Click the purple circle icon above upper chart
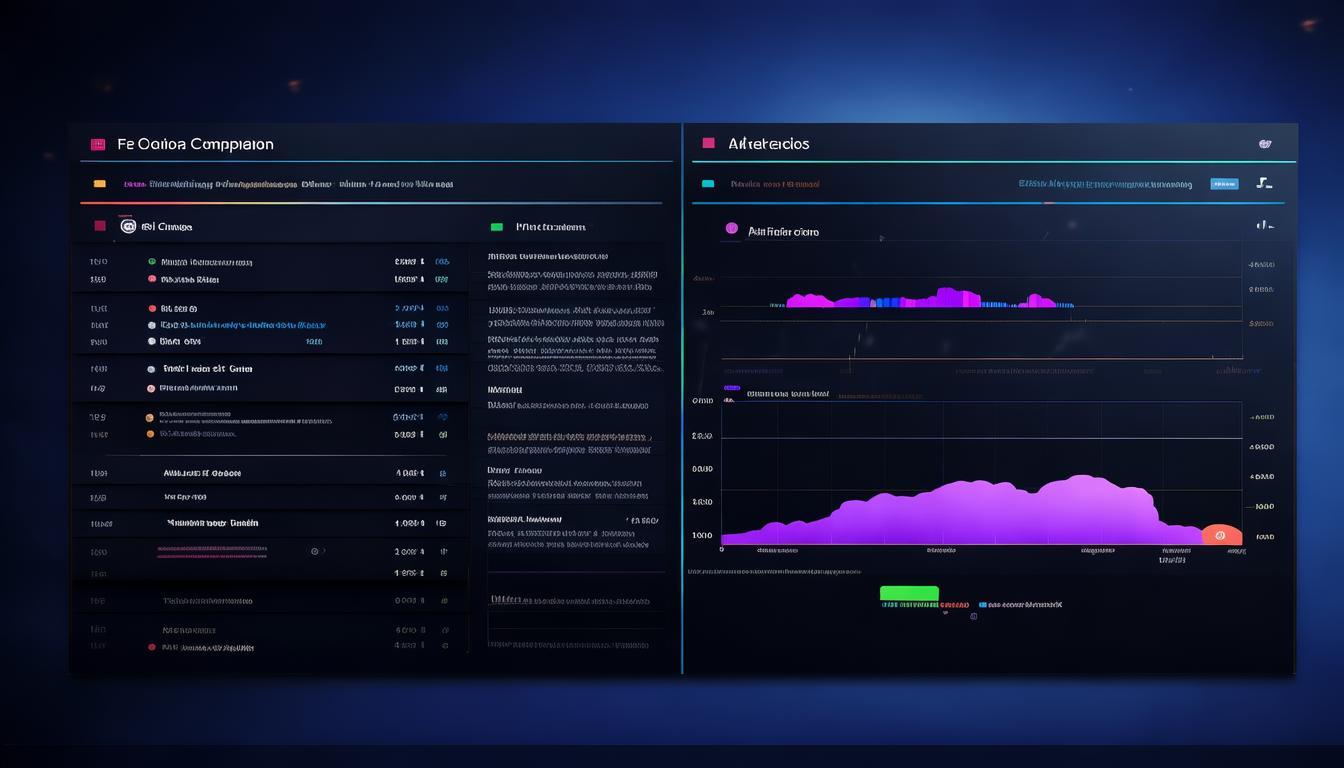Screen dimensions: 1344x768 coord(731,230)
